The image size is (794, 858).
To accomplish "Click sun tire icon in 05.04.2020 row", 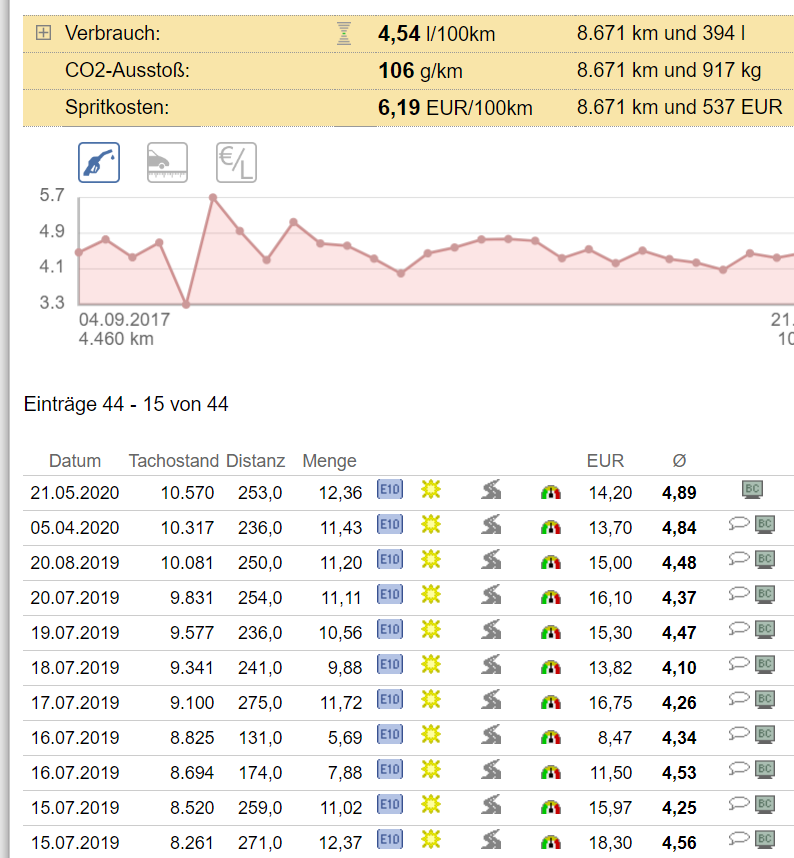I will tap(431, 525).
